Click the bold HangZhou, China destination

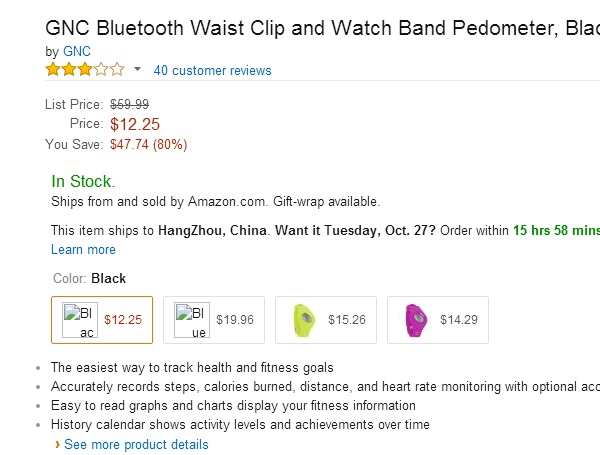click(212, 230)
